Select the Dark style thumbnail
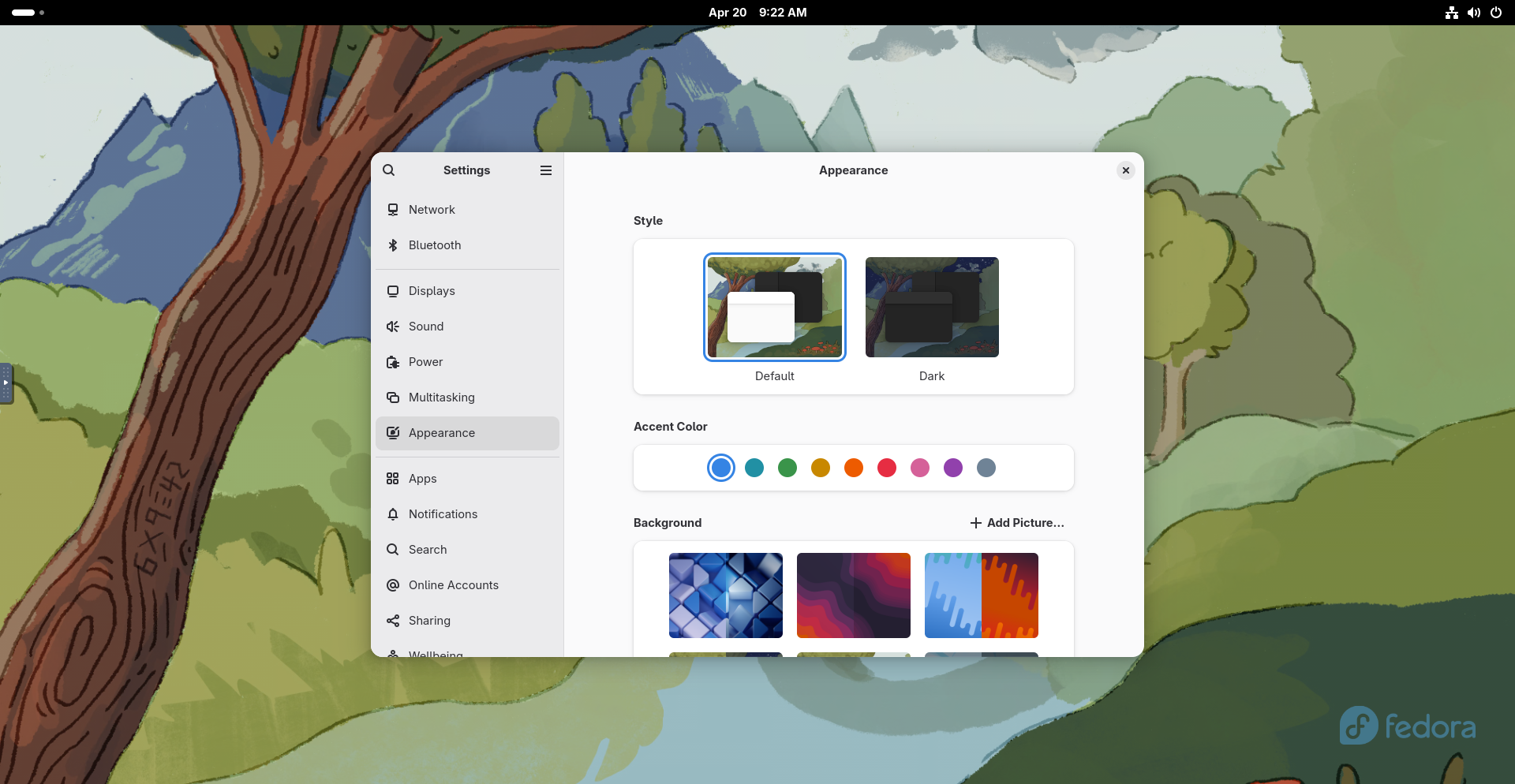 point(932,308)
